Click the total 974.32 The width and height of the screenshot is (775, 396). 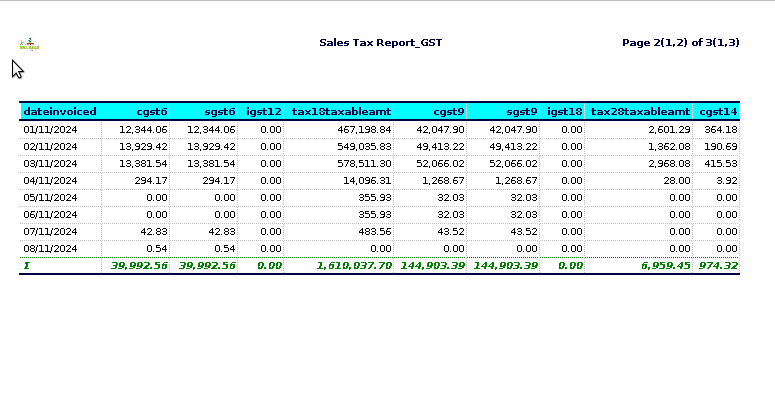tap(718, 265)
